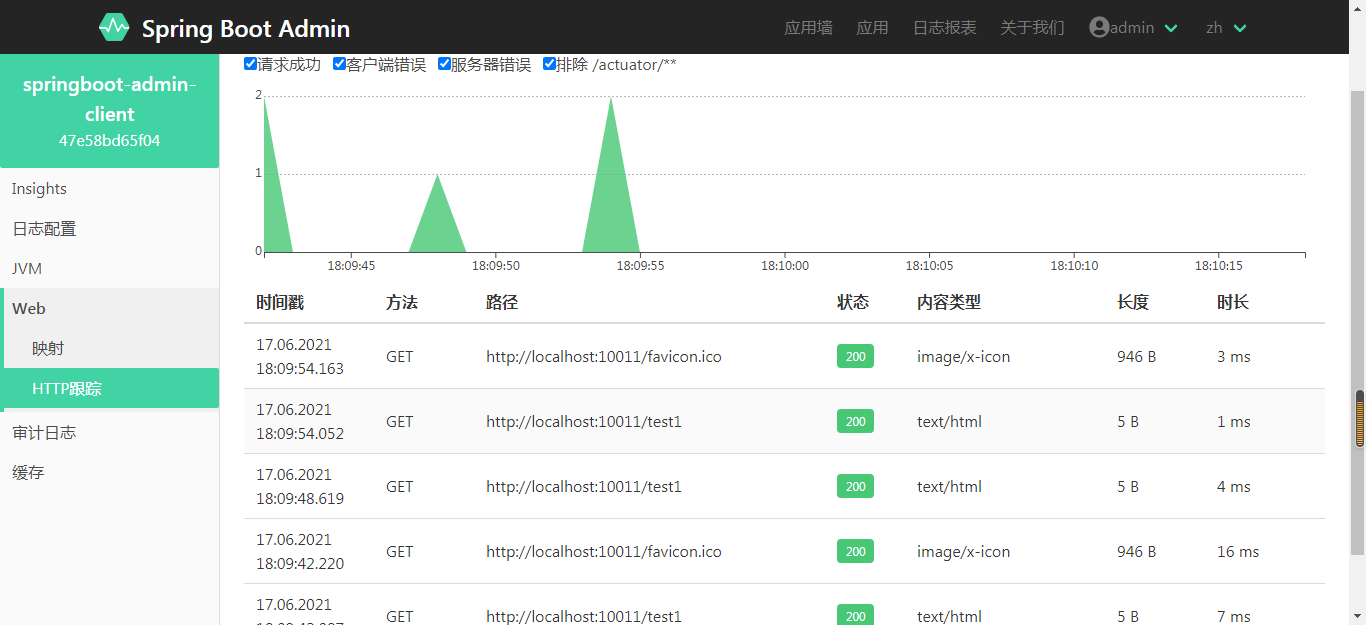Click test1 path in the 18:09:48.619 row
This screenshot has width=1366, height=625.
coord(584,486)
